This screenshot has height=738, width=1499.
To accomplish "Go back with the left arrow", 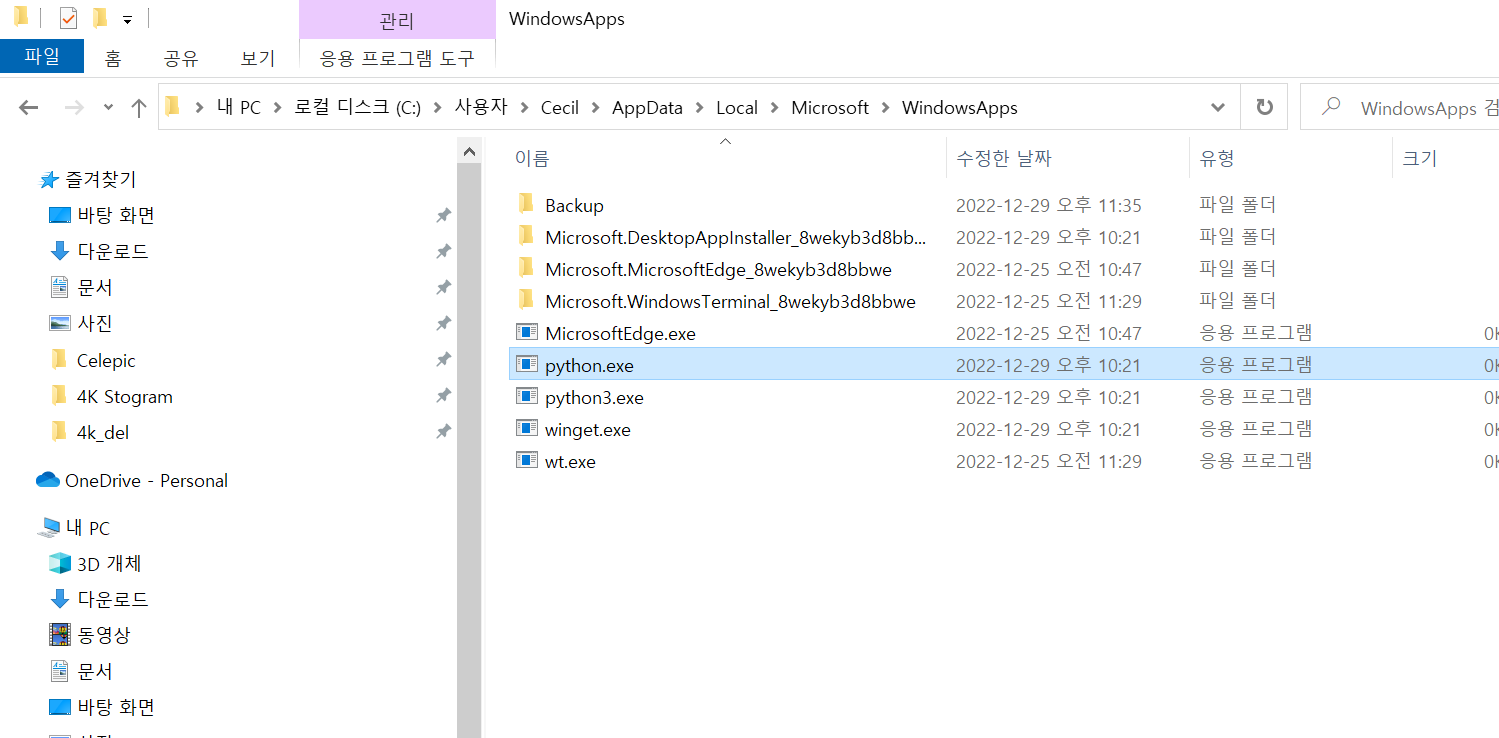I will 28,108.
